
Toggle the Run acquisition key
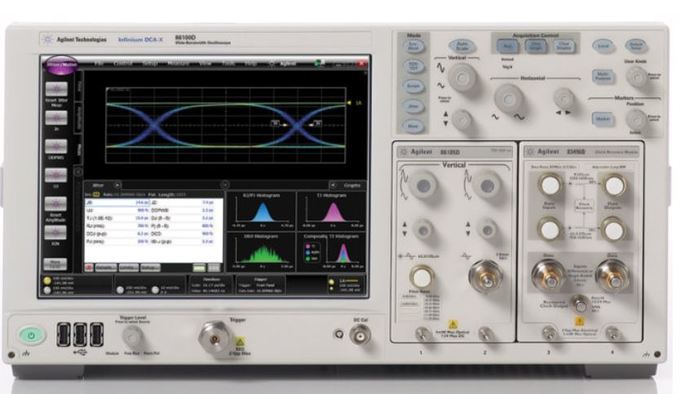(x=507, y=46)
